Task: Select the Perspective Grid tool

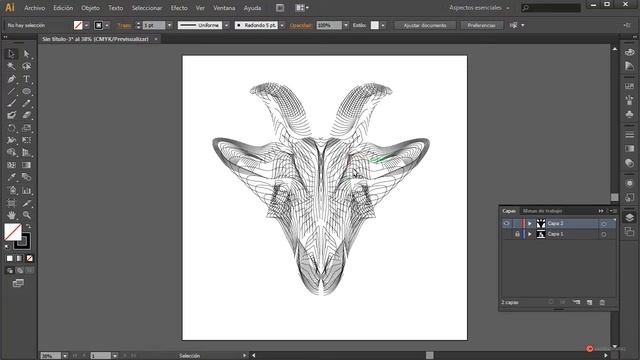Action: tap(27, 152)
